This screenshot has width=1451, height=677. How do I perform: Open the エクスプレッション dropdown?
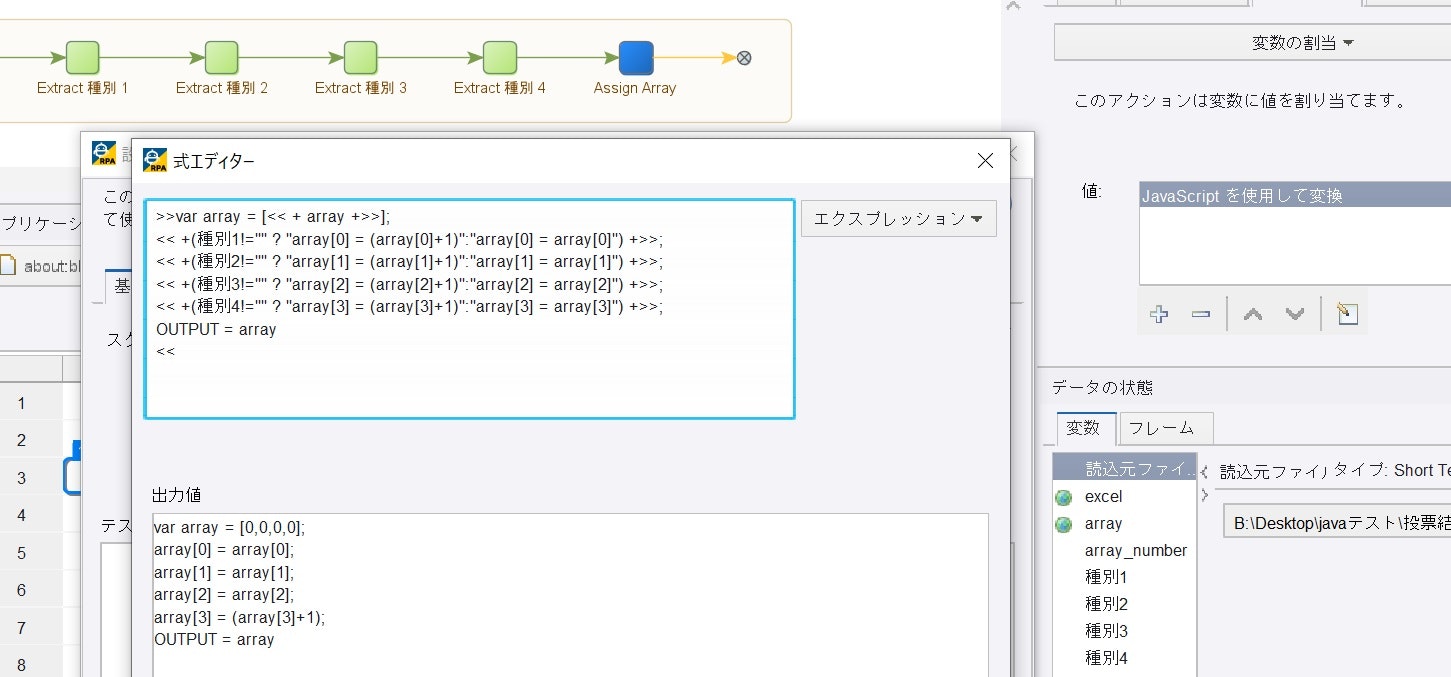tap(898, 218)
